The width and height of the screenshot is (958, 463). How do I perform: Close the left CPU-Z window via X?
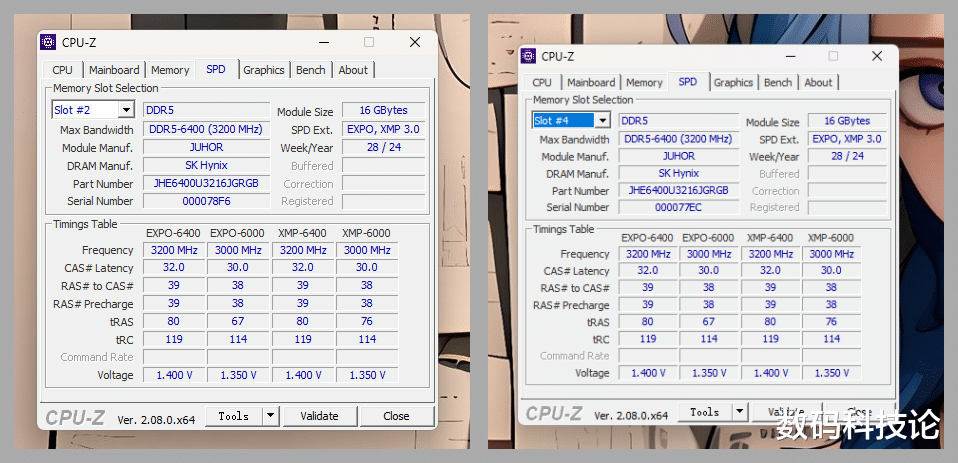click(415, 42)
